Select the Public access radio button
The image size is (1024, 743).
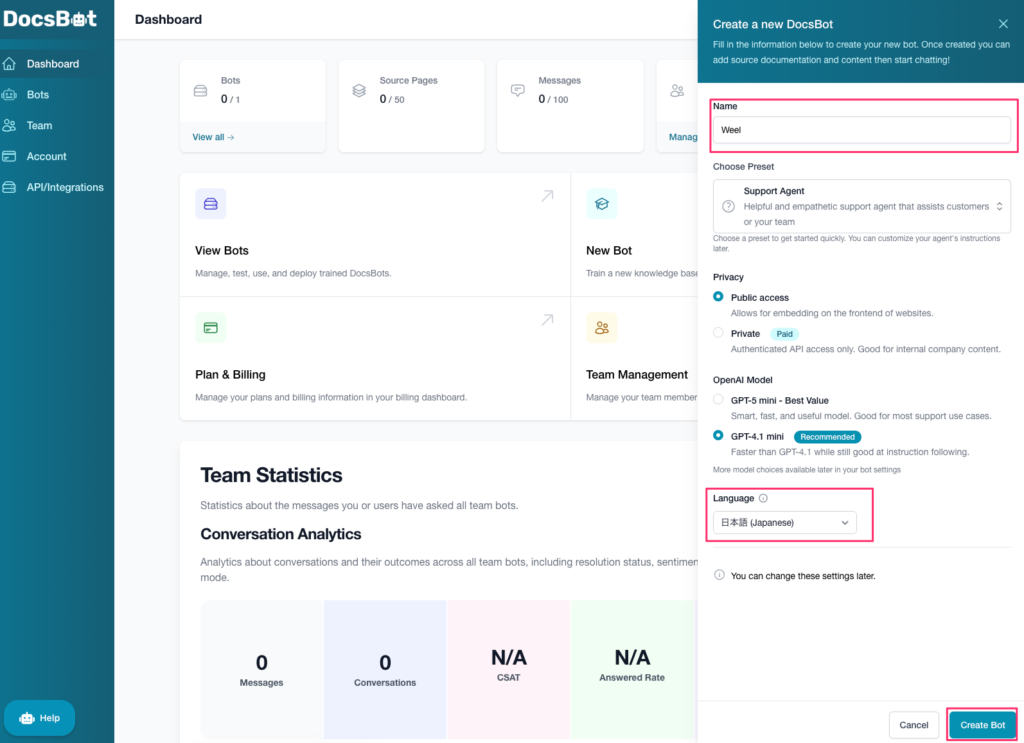[718, 297]
